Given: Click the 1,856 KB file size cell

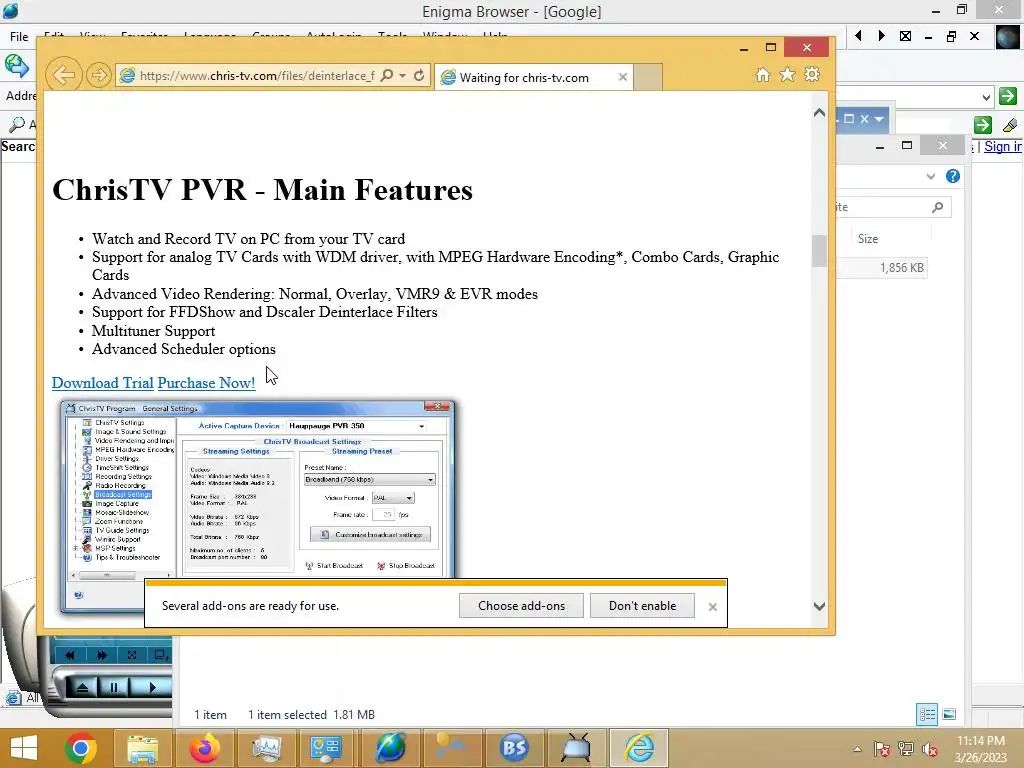Looking at the screenshot, I should click(x=901, y=268).
